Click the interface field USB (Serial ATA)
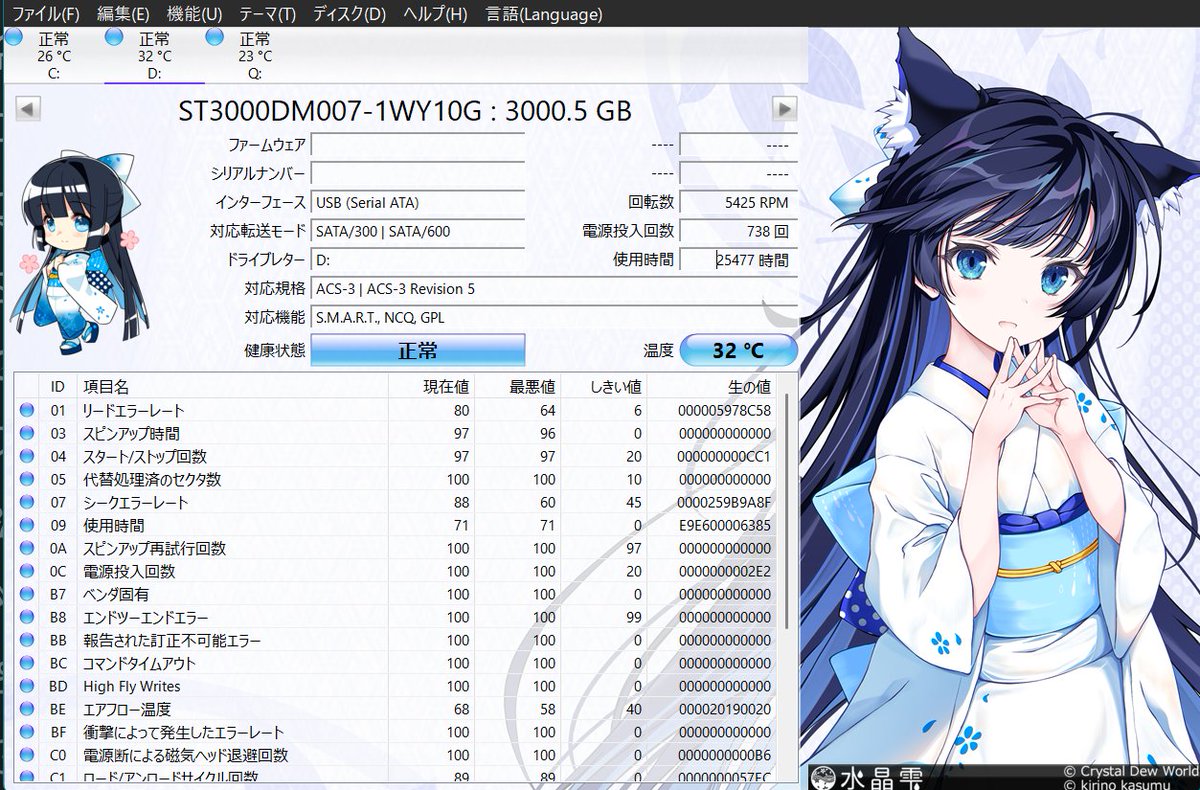 pos(418,203)
